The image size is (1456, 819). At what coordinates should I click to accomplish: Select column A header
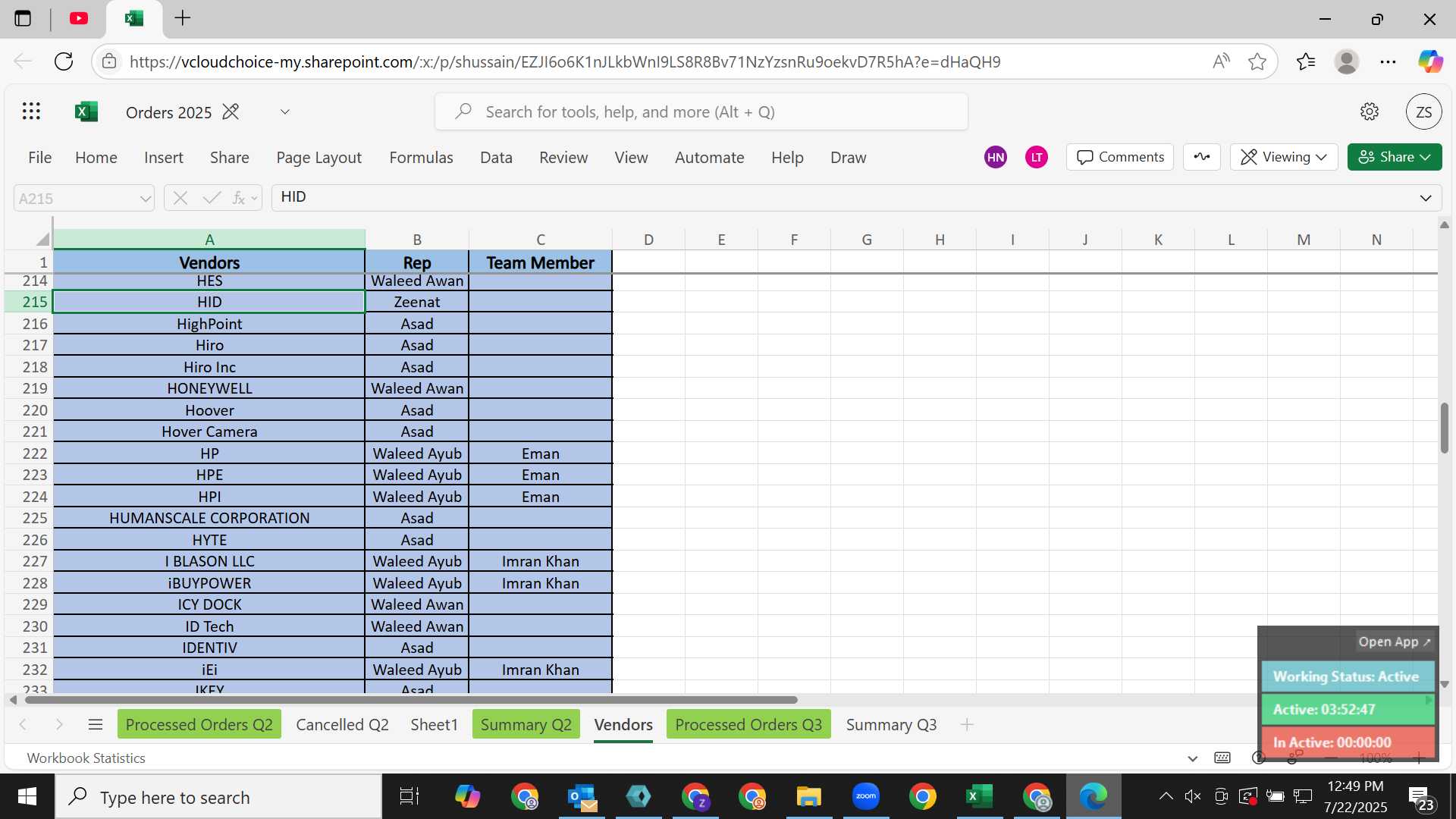pos(209,239)
